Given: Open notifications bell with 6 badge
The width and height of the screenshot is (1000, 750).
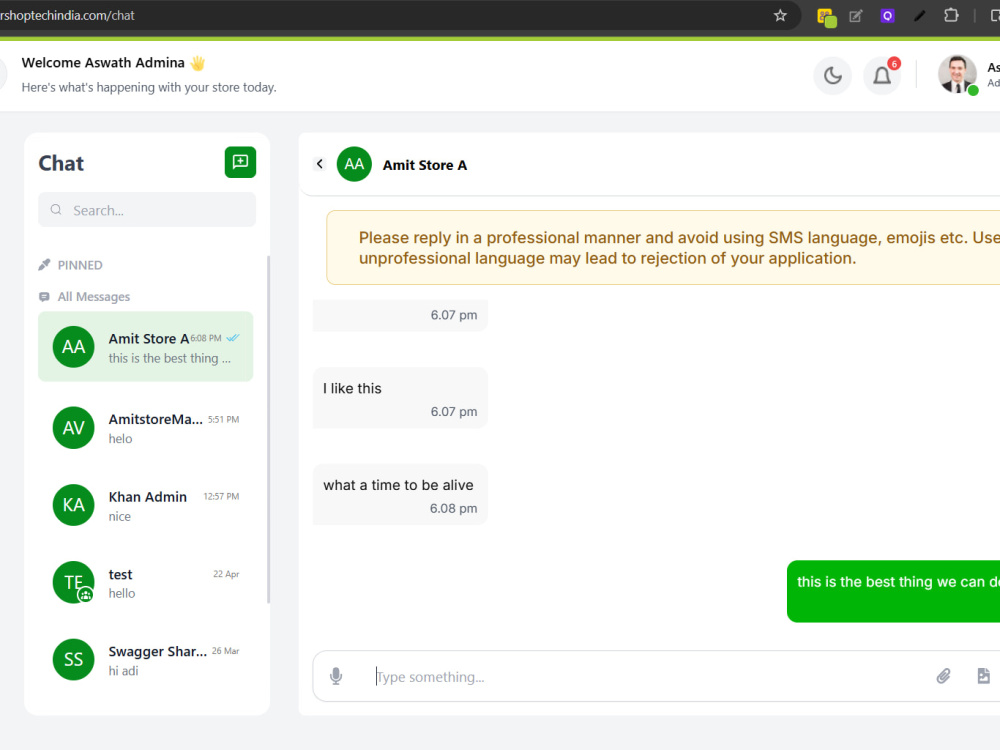Looking at the screenshot, I should click(x=883, y=76).
